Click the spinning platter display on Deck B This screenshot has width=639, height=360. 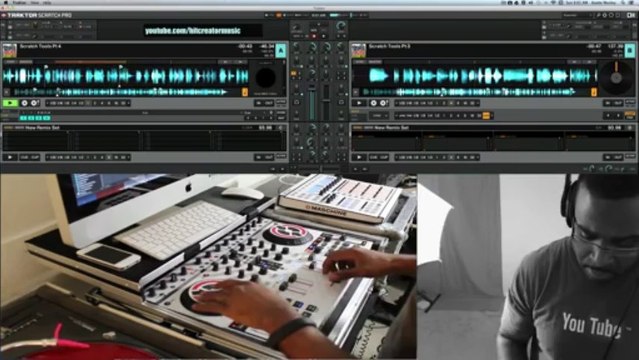click(x=616, y=77)
